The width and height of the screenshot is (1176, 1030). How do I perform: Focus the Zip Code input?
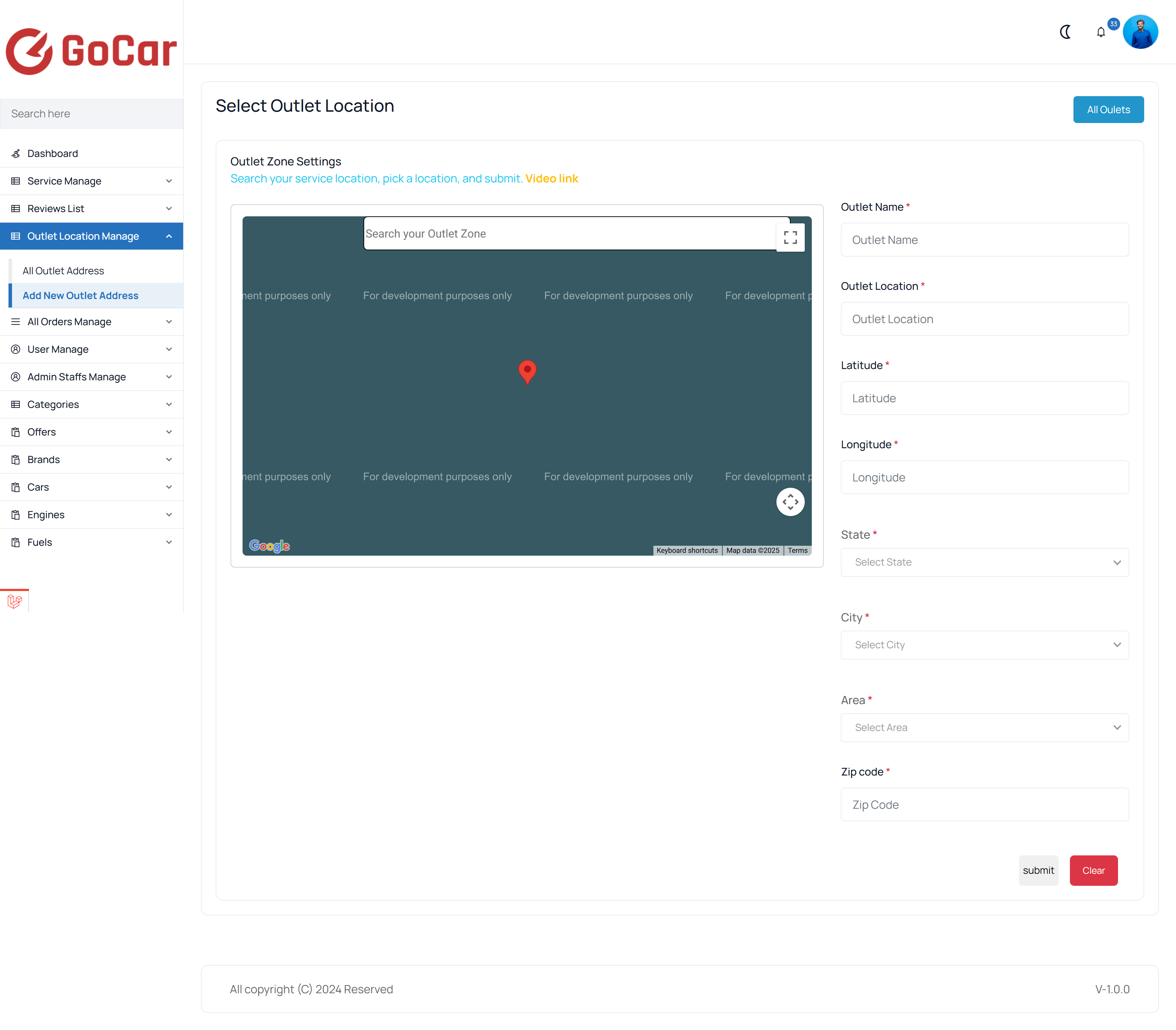(984, 805)
